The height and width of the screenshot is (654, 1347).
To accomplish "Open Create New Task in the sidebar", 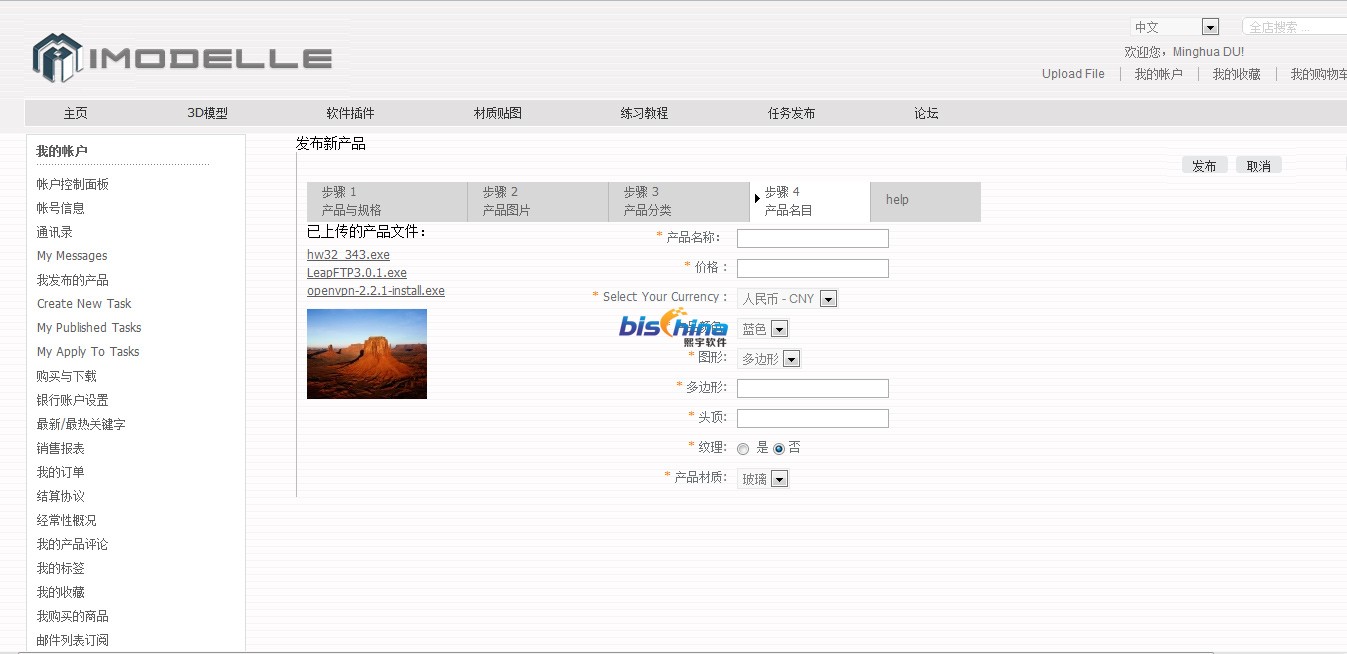I will 84,304.
